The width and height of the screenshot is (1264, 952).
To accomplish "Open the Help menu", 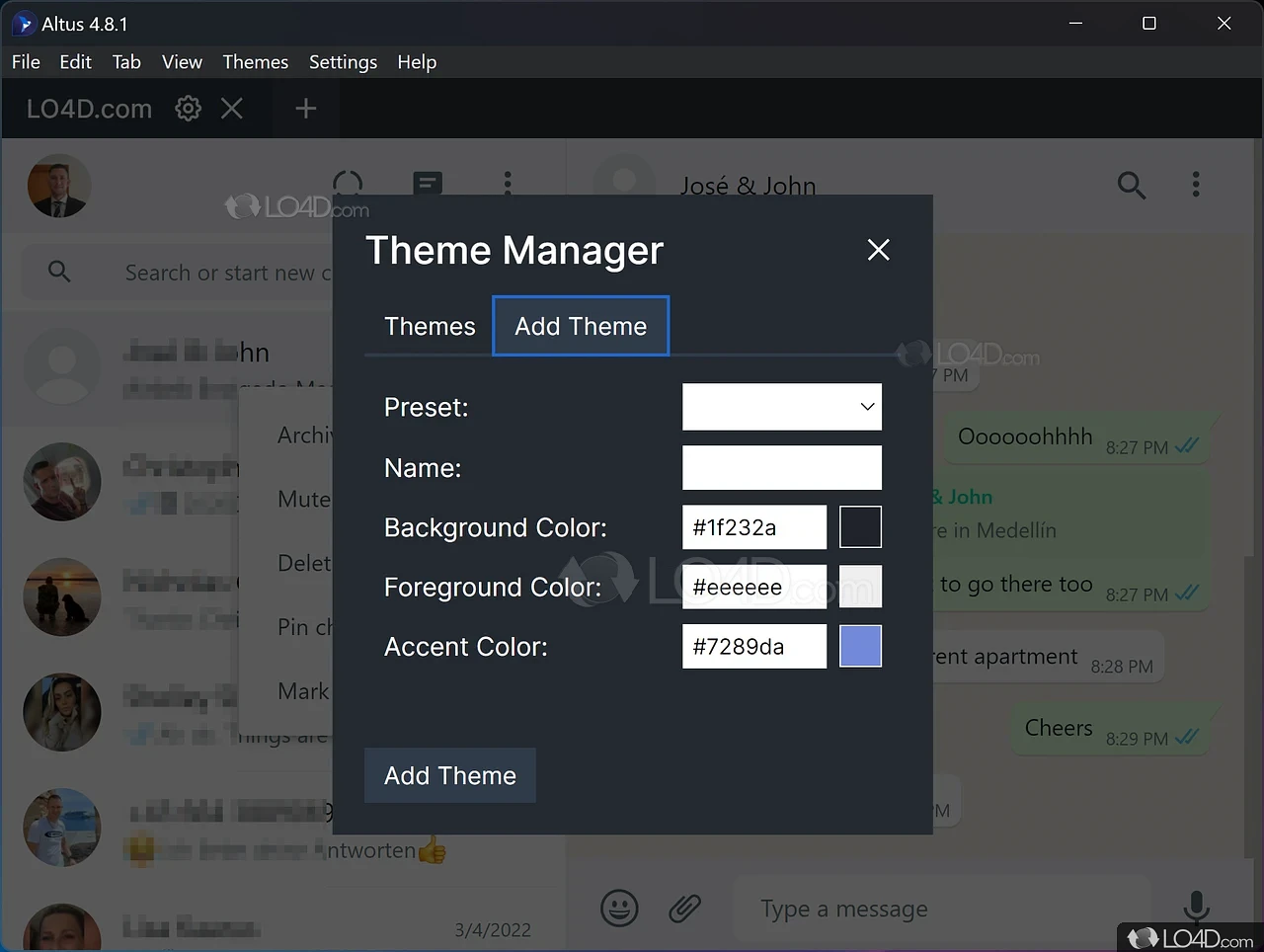I will tap(417, 62).
